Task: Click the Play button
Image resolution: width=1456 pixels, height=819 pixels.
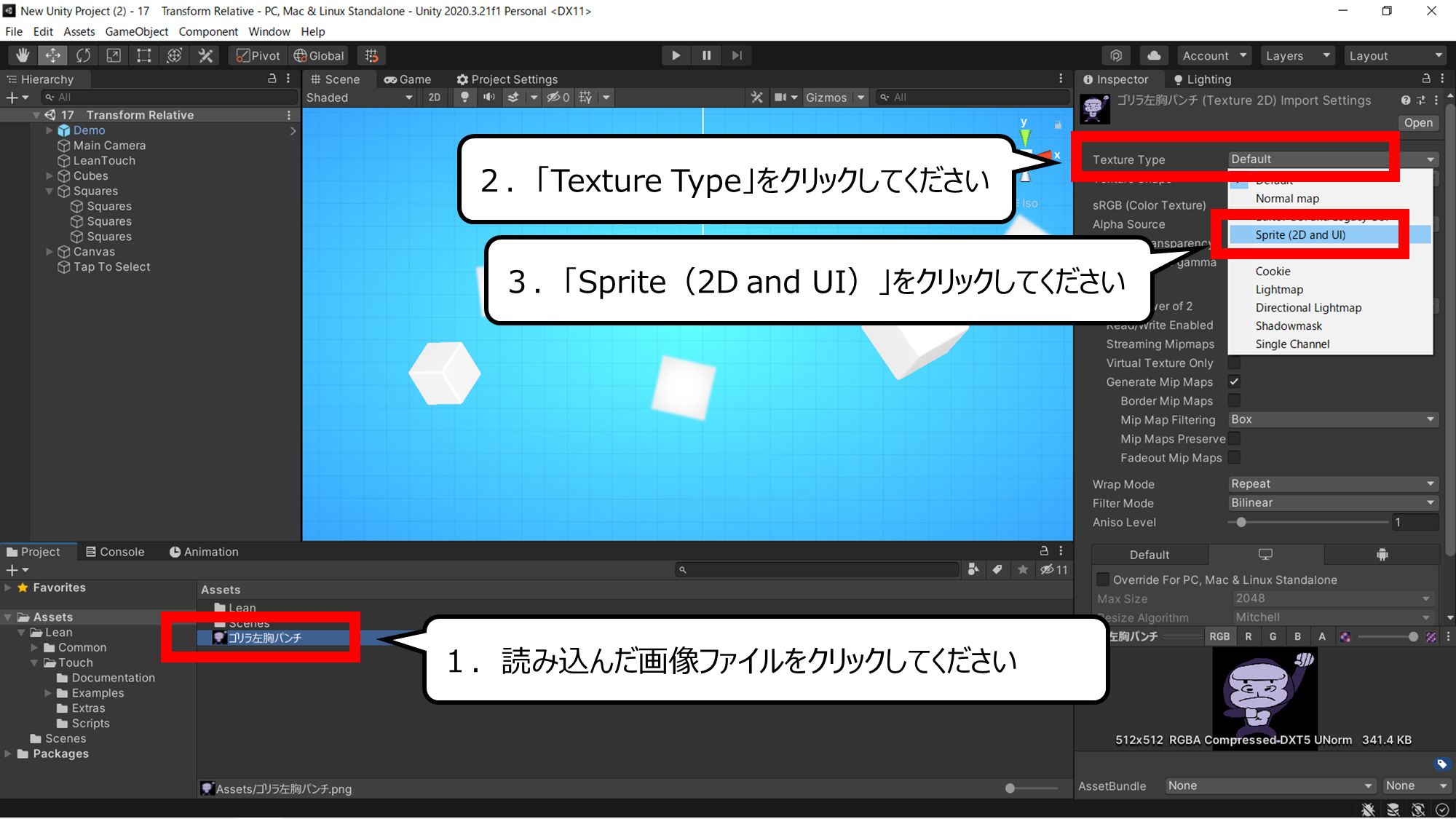Action: 676,55
